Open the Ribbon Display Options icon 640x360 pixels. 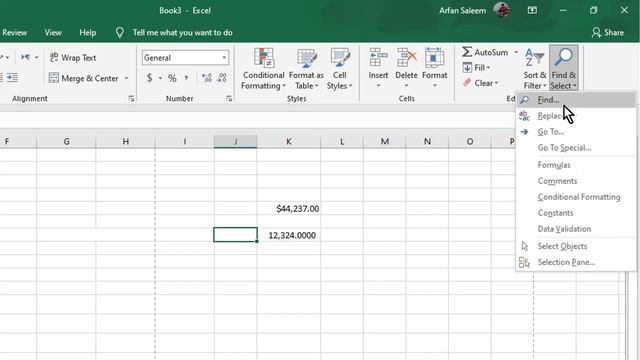pyautogui.click(x=532, y=10)
